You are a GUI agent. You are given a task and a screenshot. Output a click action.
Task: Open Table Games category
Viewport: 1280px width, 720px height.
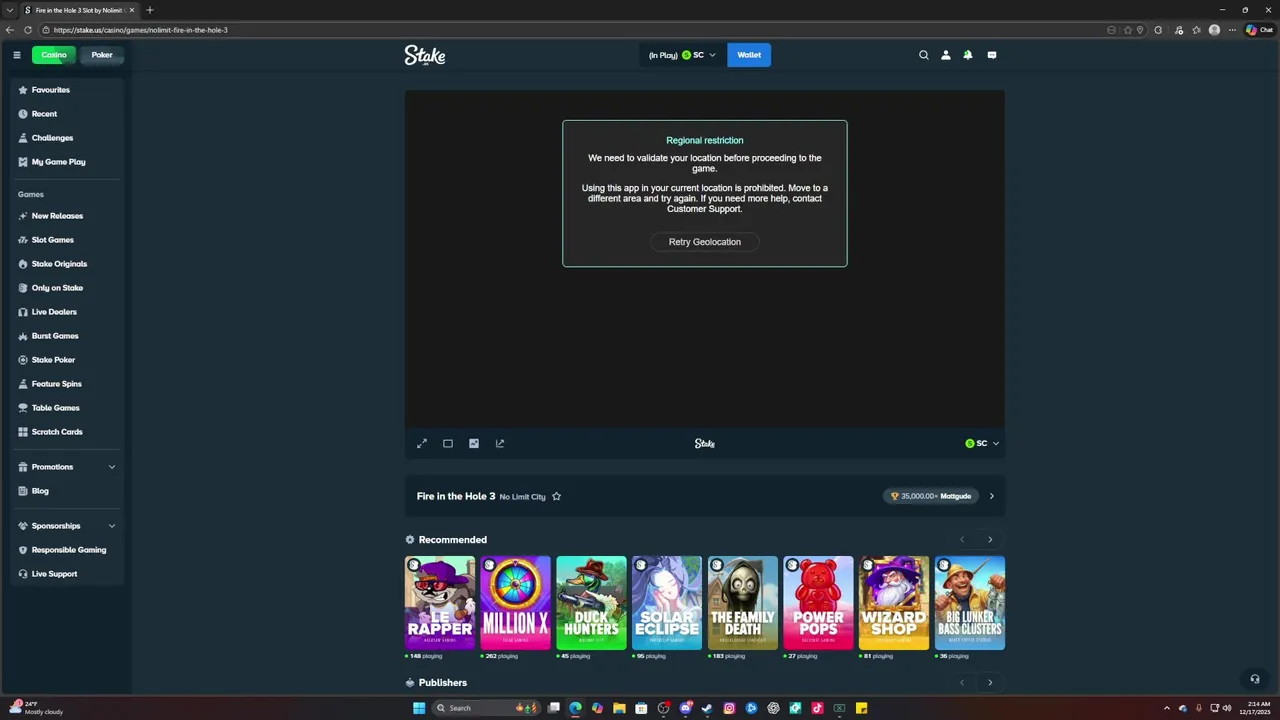coord(67,408)
